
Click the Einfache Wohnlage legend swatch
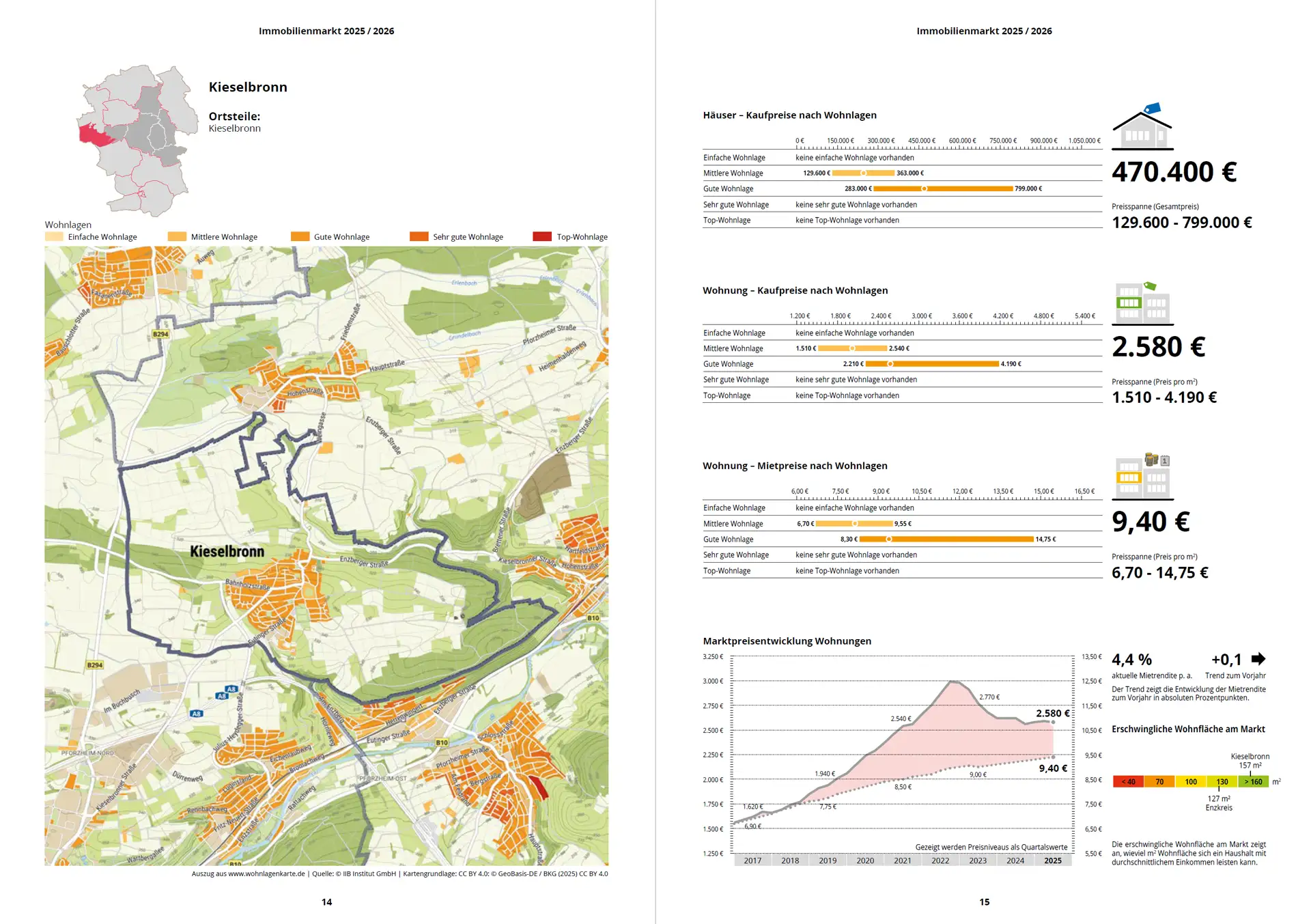point(54,237)
